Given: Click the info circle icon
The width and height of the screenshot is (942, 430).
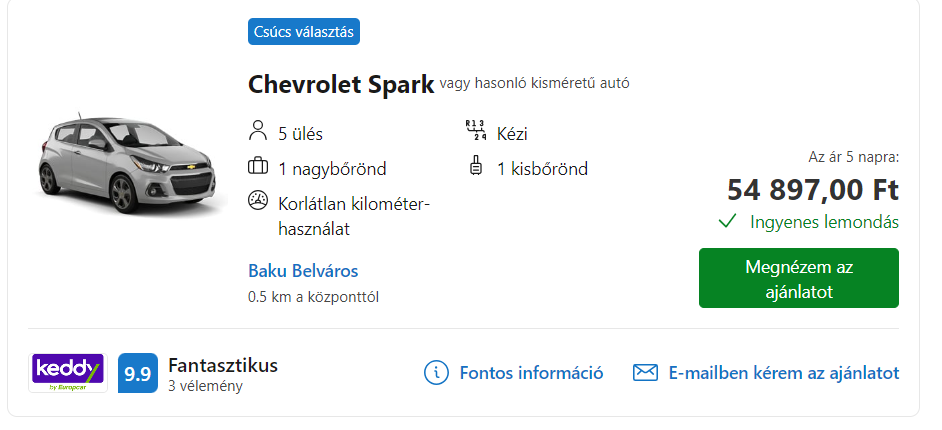Looking at the screenshot, I should pos(436,373).
